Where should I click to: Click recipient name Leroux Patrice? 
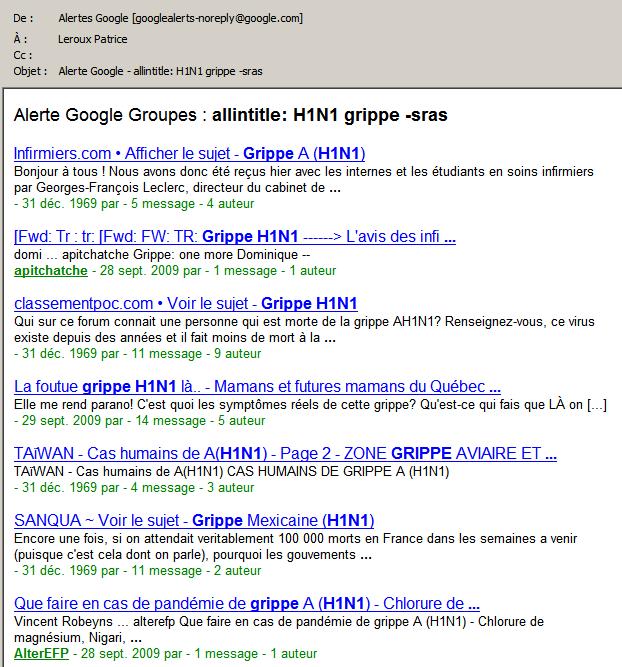tap(93, 39)
